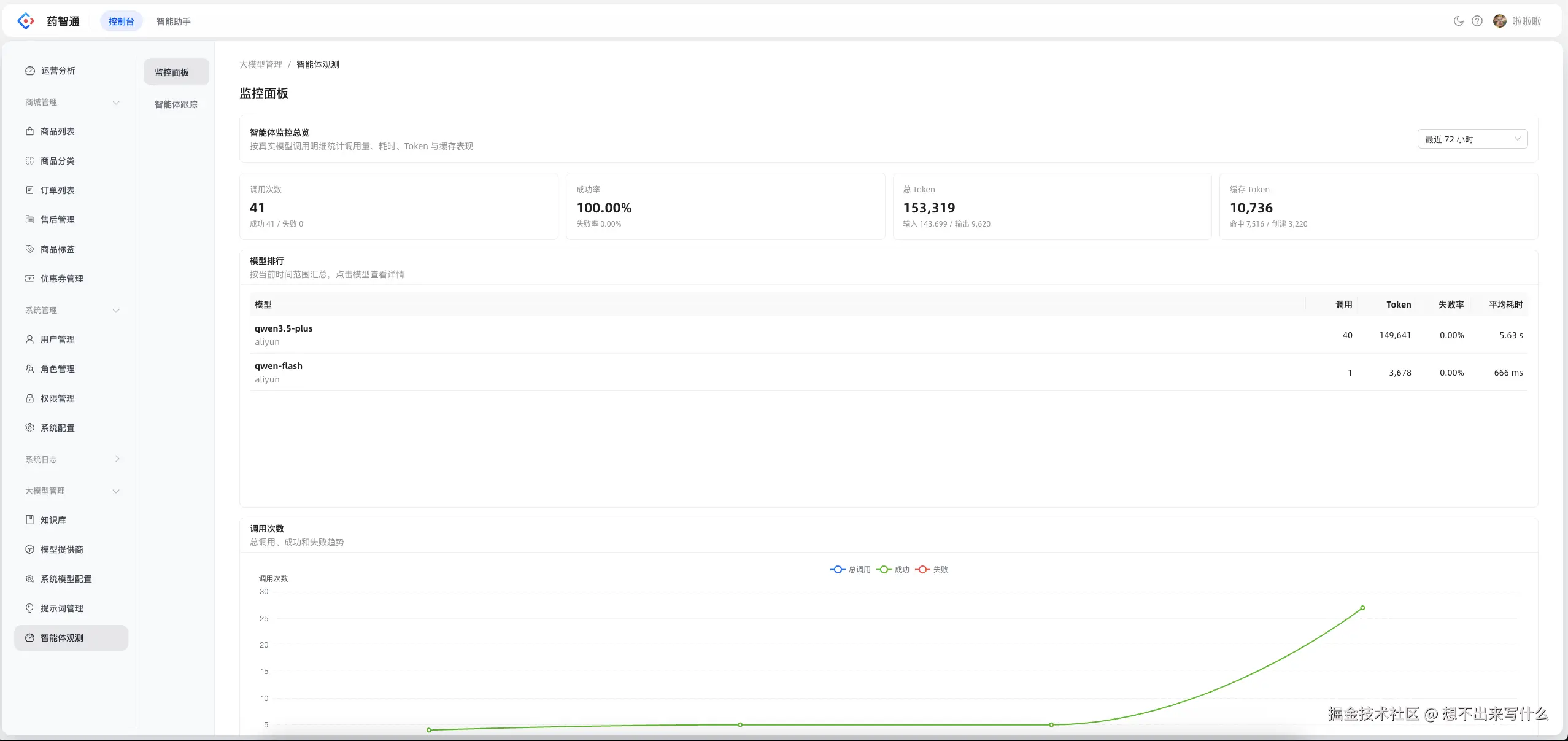Viewport: 1568px width, 741px height.
Task: Click the 药智通 logo icon
Action: (26, 21)
